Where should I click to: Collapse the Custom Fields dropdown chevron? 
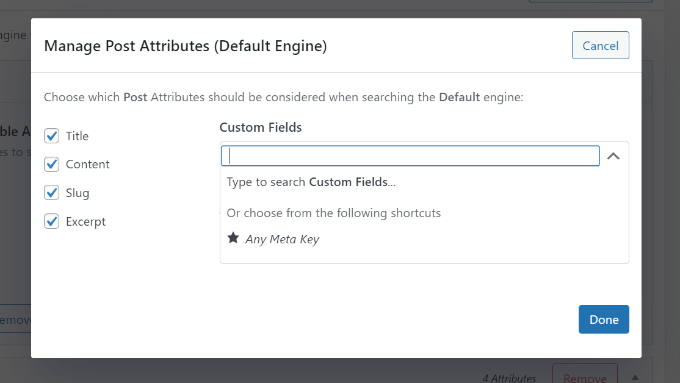tap(613, 156)
